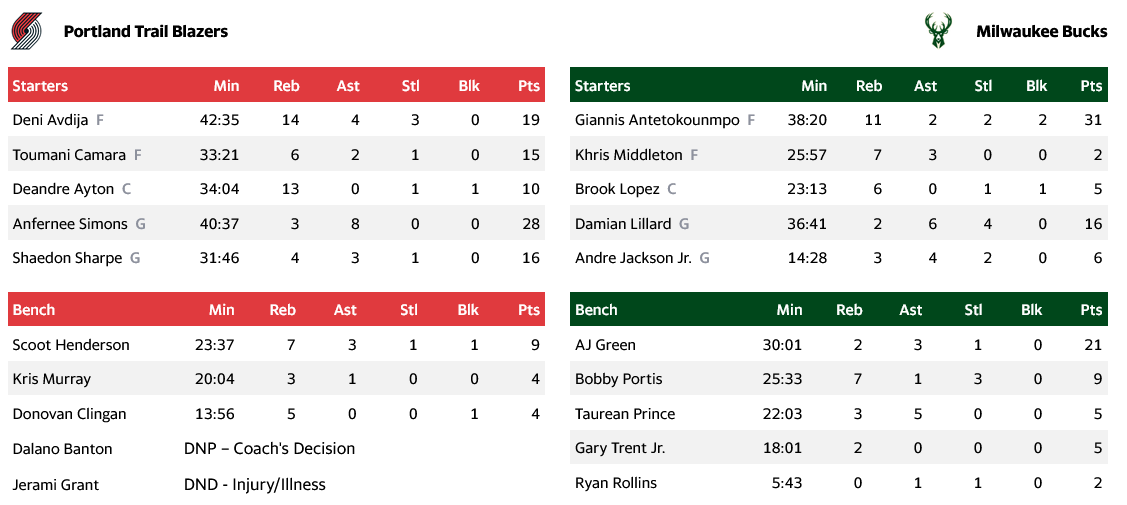Select Bobby Portis in Bucks bench
Viewport: 1127px width, 505px height.
point(618,379)
